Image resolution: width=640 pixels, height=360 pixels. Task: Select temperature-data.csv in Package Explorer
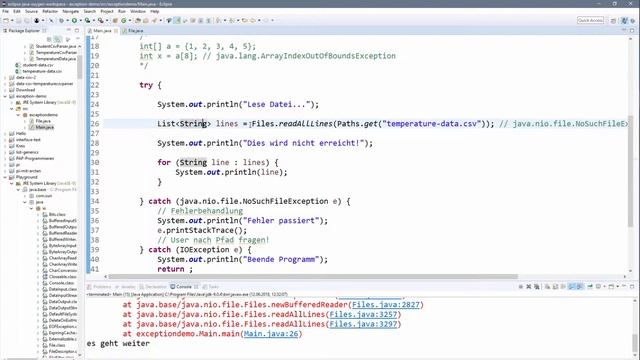pyautogui.click(x=42, y=71)
